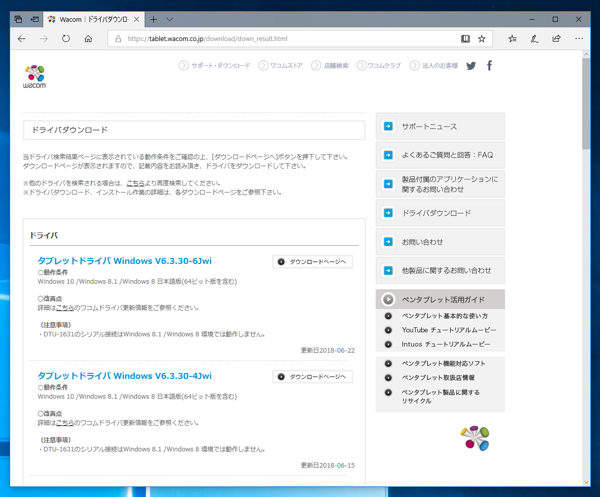Show tab previews chevron
The image size is (600, 497).
[x=170, y=19]
